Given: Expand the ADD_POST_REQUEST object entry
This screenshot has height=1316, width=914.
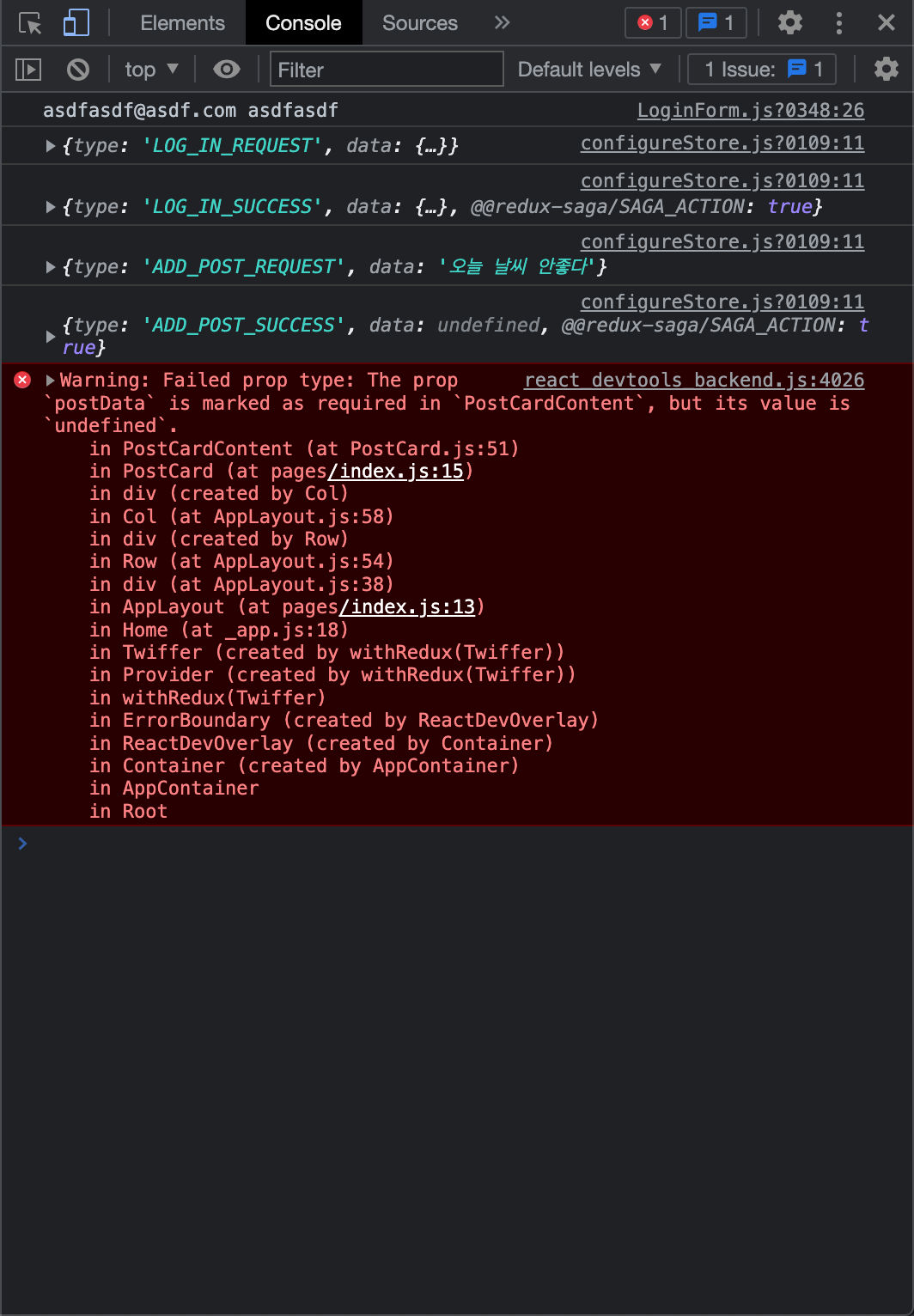Looking at the screenshot, I should click(51, 268).
